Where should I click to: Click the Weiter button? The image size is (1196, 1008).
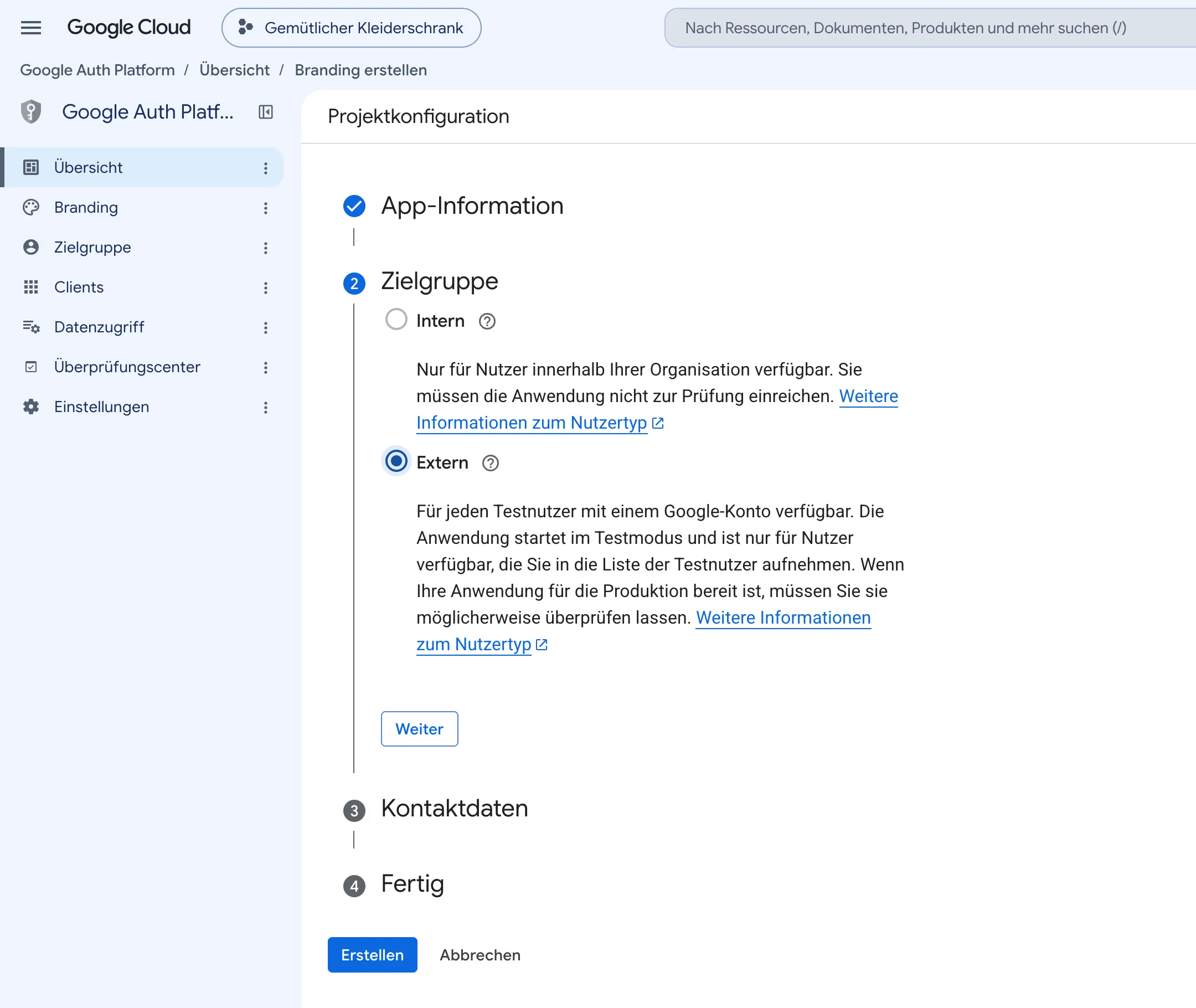tap(420, 729)
